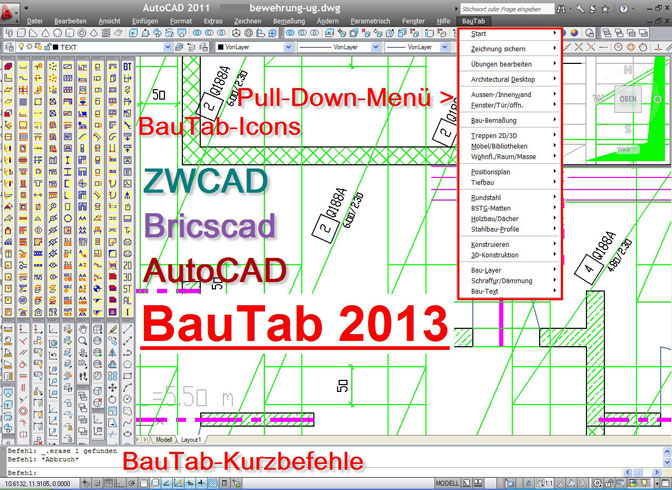Viewport: 672px width, 490px height.
Task: Select the Line draw tool
Action: point(127,329)
